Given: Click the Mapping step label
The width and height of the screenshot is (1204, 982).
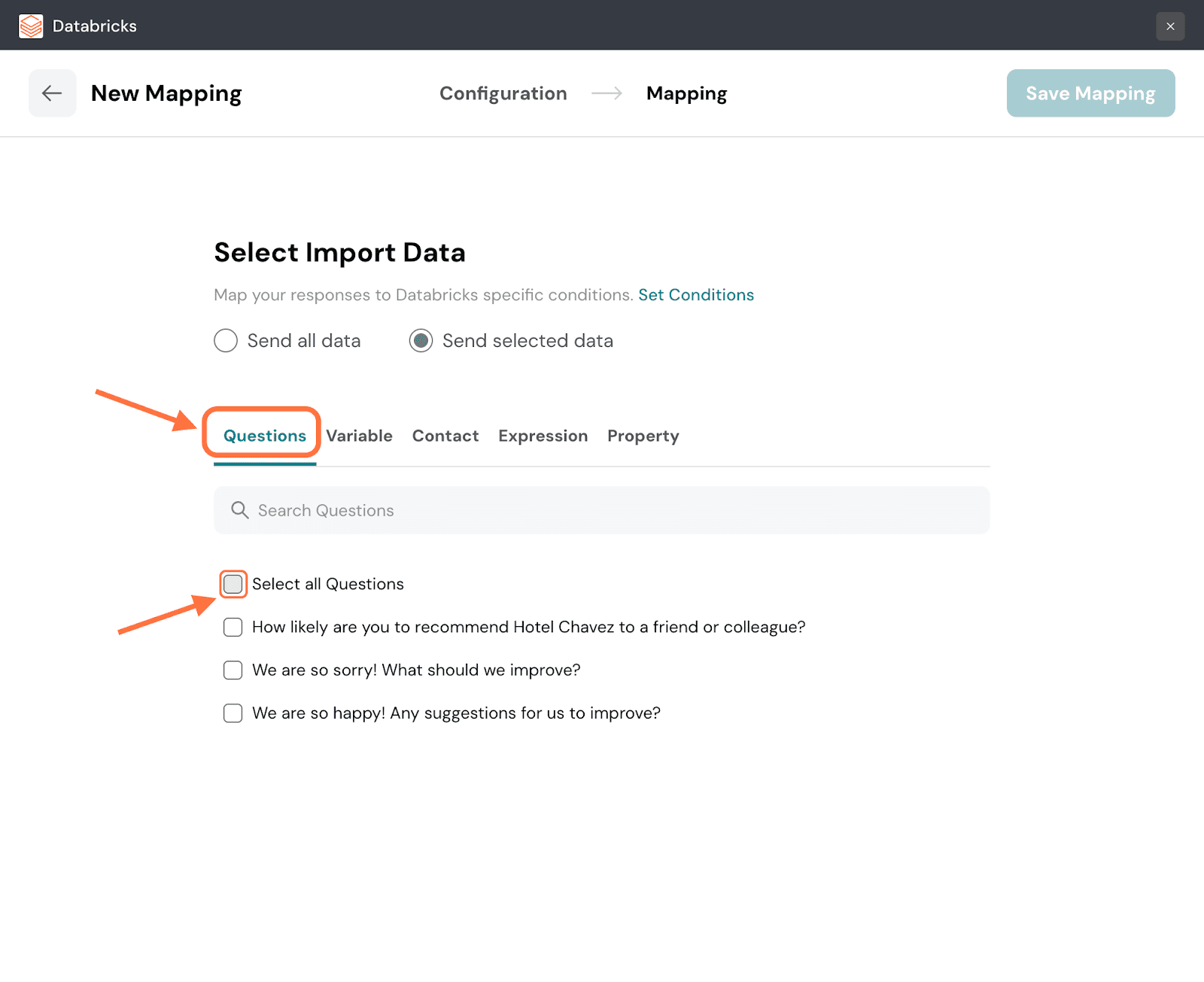Looking at the screenshot, I should point(686,93).
